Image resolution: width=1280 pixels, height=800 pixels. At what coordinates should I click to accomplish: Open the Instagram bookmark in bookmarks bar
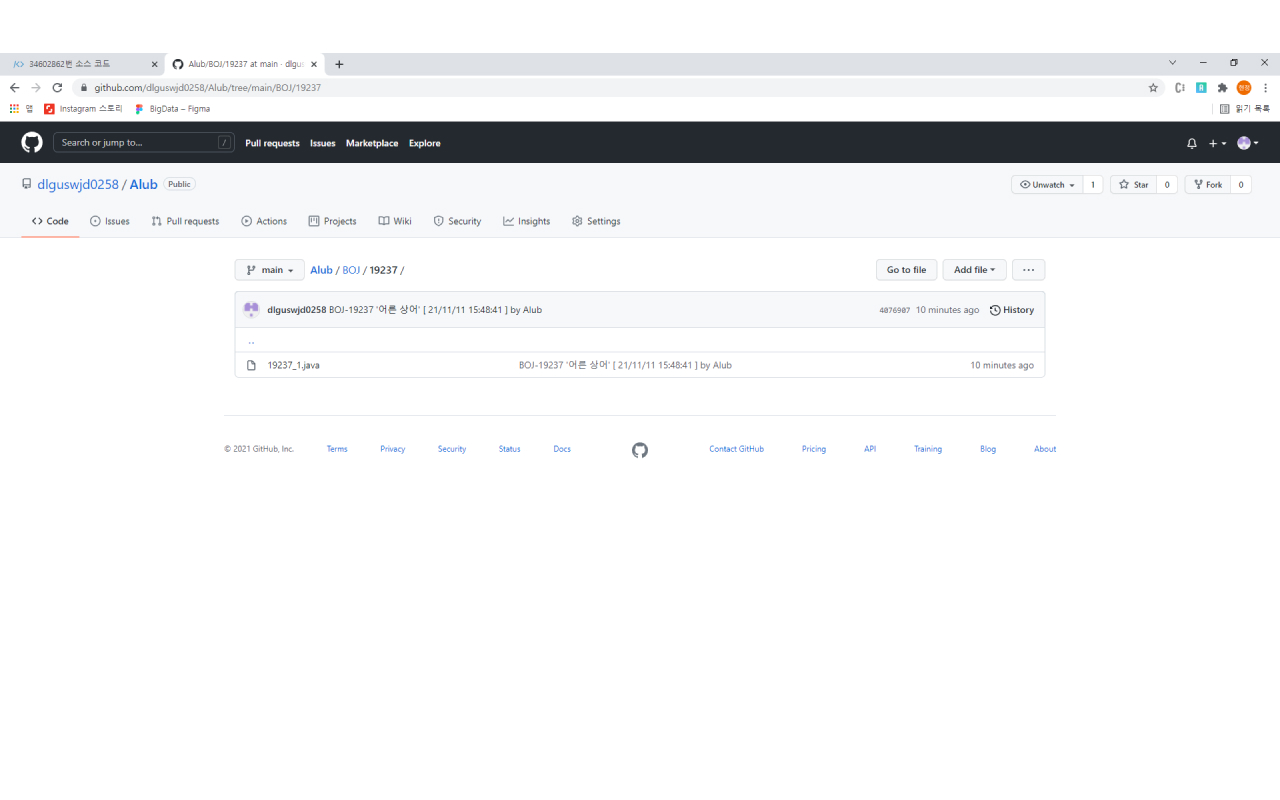click(83, 109)
